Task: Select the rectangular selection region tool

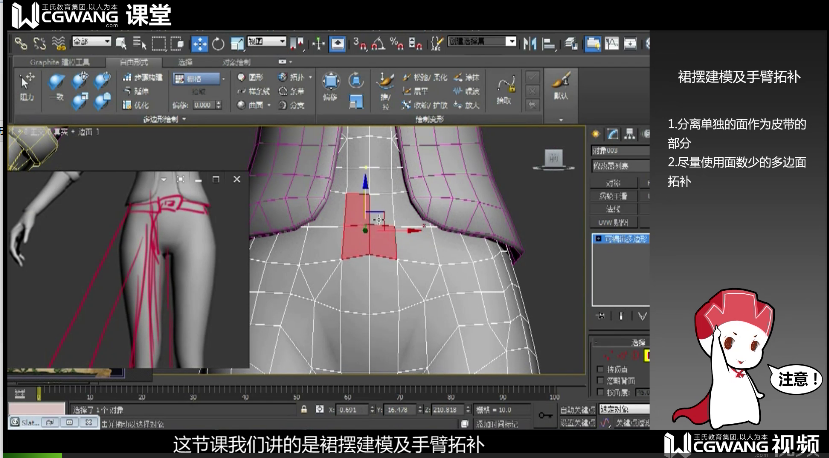Action: point(159,43)
